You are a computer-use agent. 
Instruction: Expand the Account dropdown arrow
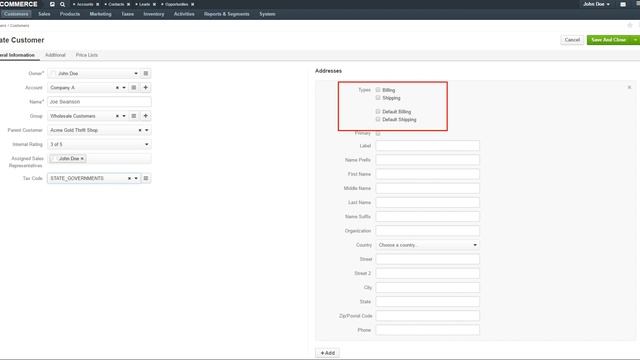(x=124, y=88)
